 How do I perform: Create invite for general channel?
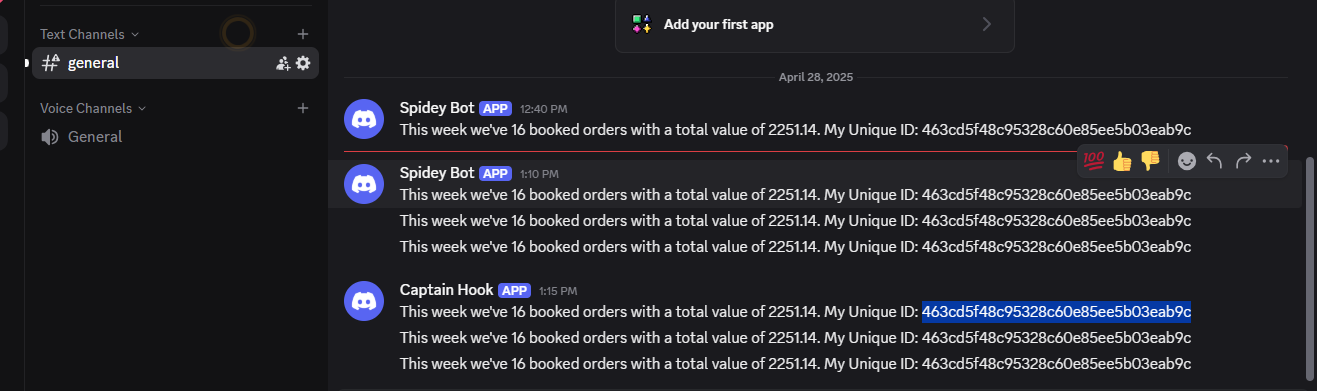click(283, 63)
